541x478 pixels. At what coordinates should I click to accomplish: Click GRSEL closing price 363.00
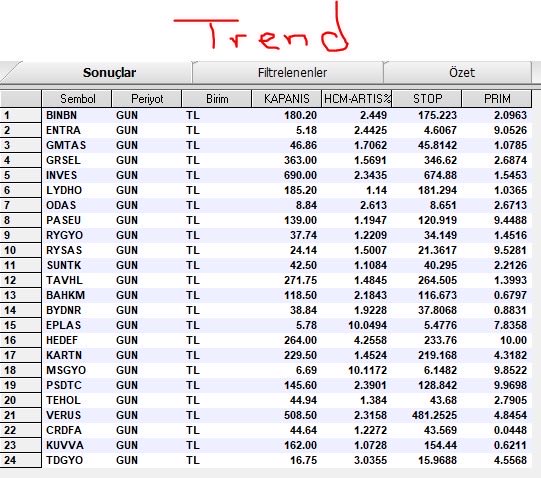[300, 160]
